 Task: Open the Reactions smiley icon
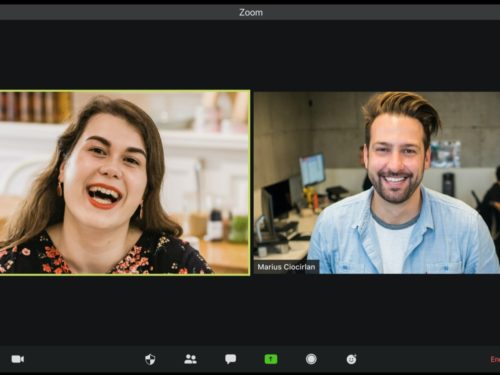[351, 359]
